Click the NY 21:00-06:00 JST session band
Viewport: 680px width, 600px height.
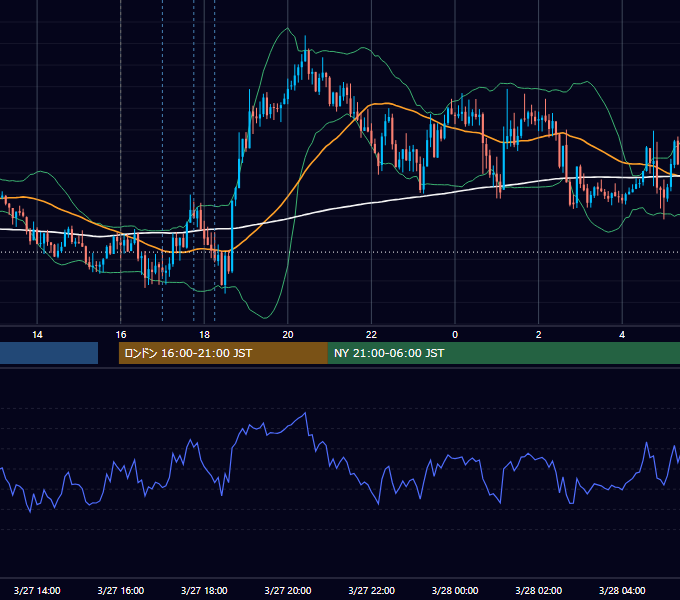(504, 353)
